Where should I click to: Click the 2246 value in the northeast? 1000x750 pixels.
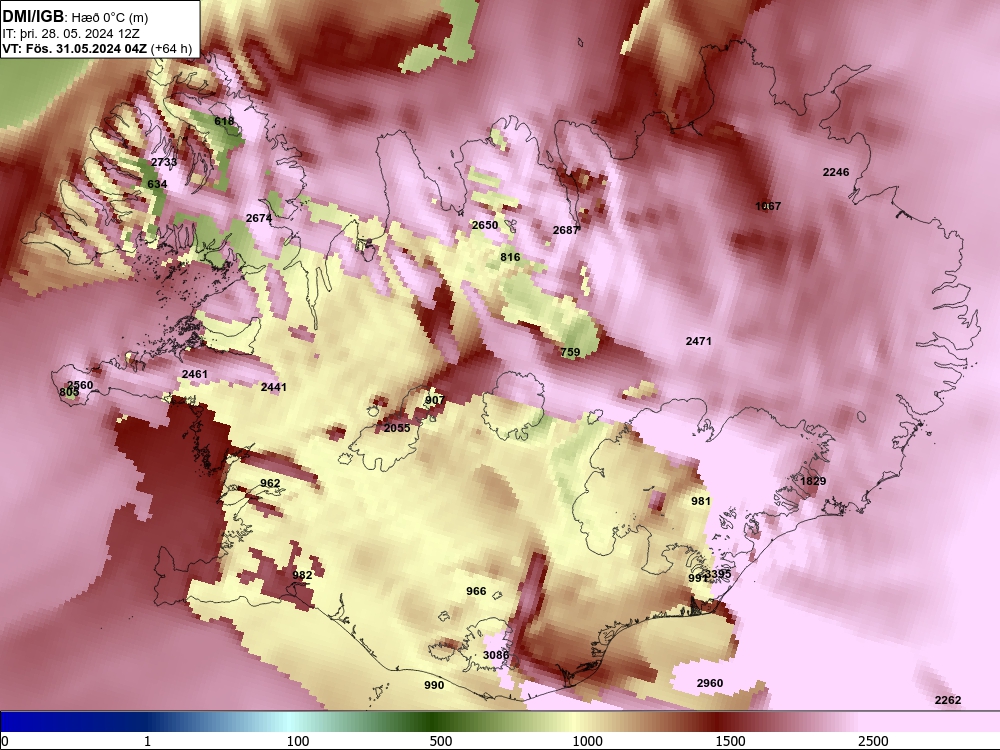click(836, 172)
